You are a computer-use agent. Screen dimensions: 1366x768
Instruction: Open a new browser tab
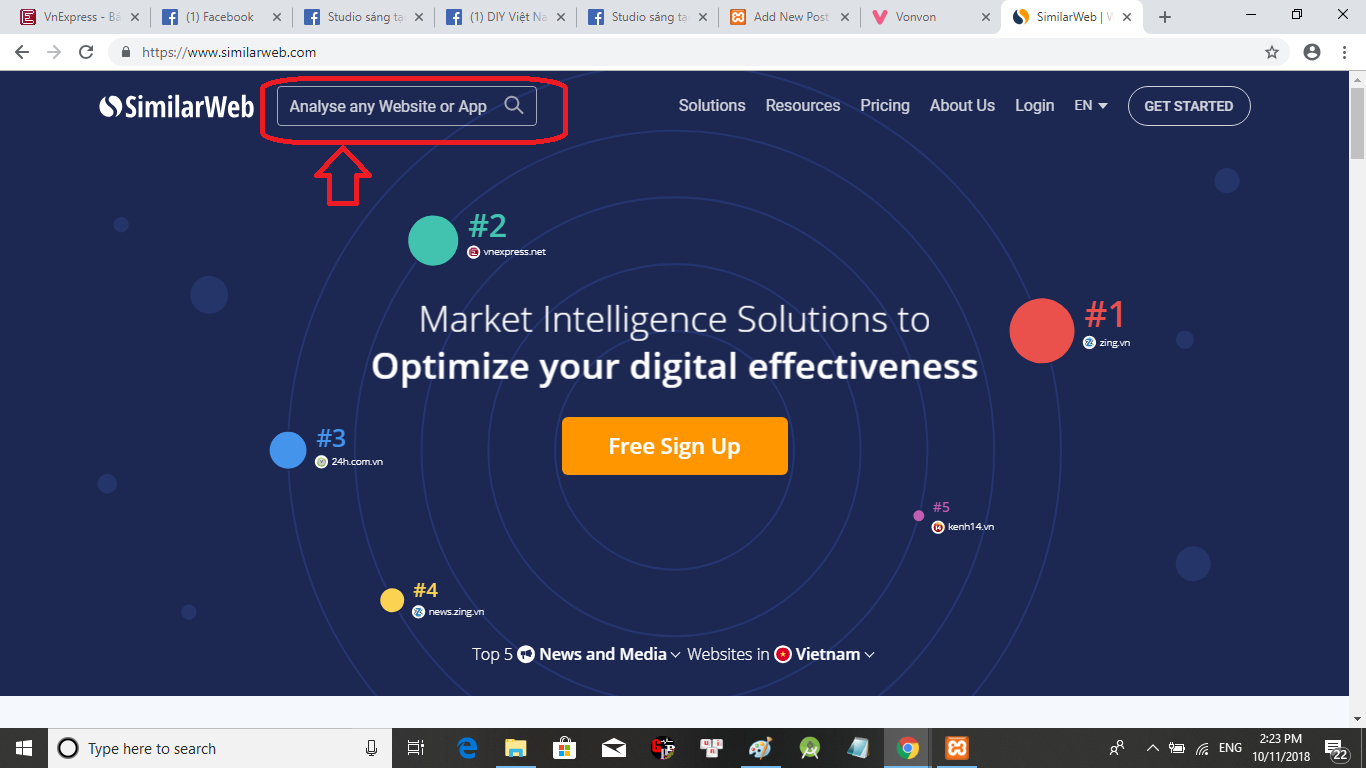[x=1165, y=17]
